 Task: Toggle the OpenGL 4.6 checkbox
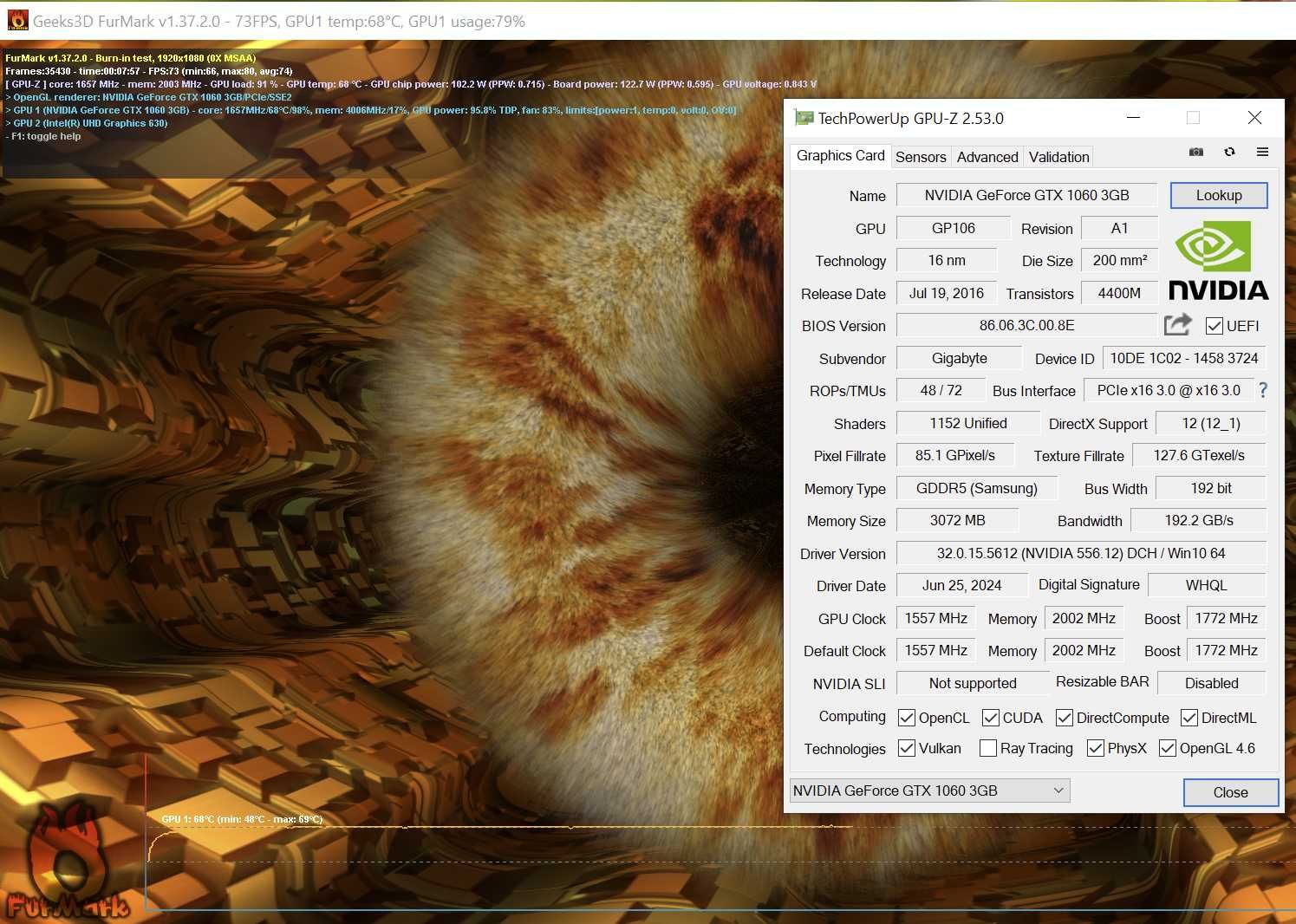point(1168,748)
